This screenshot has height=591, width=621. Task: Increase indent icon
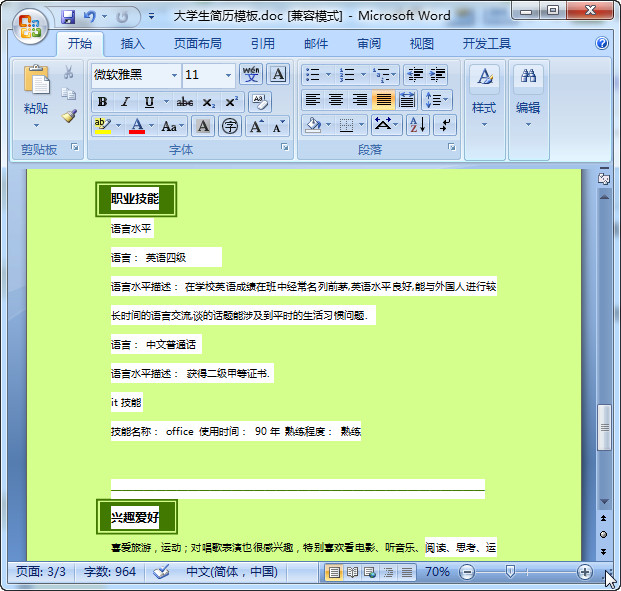point(437,74)
